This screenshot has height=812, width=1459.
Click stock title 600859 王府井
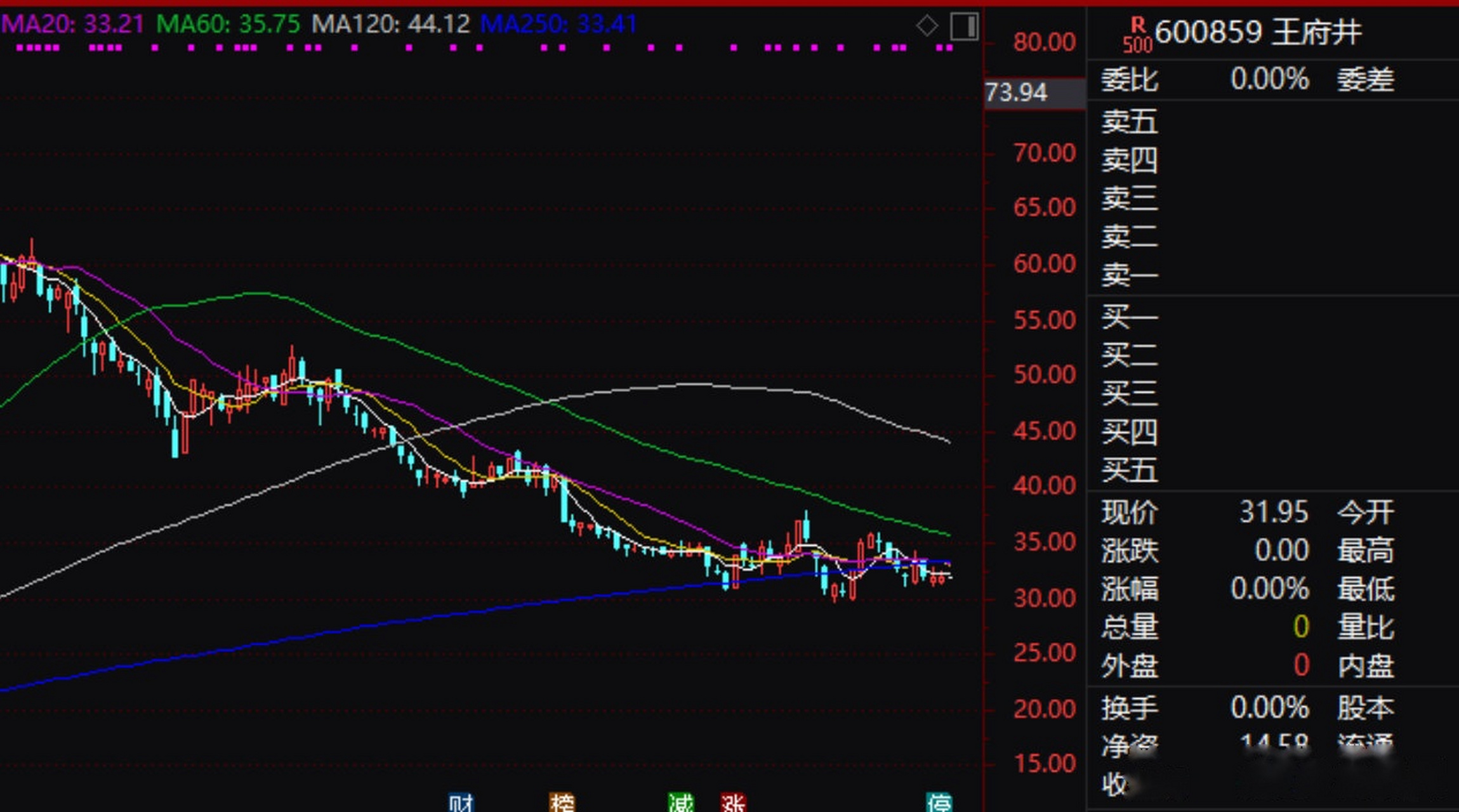(x=1257, y=32)
